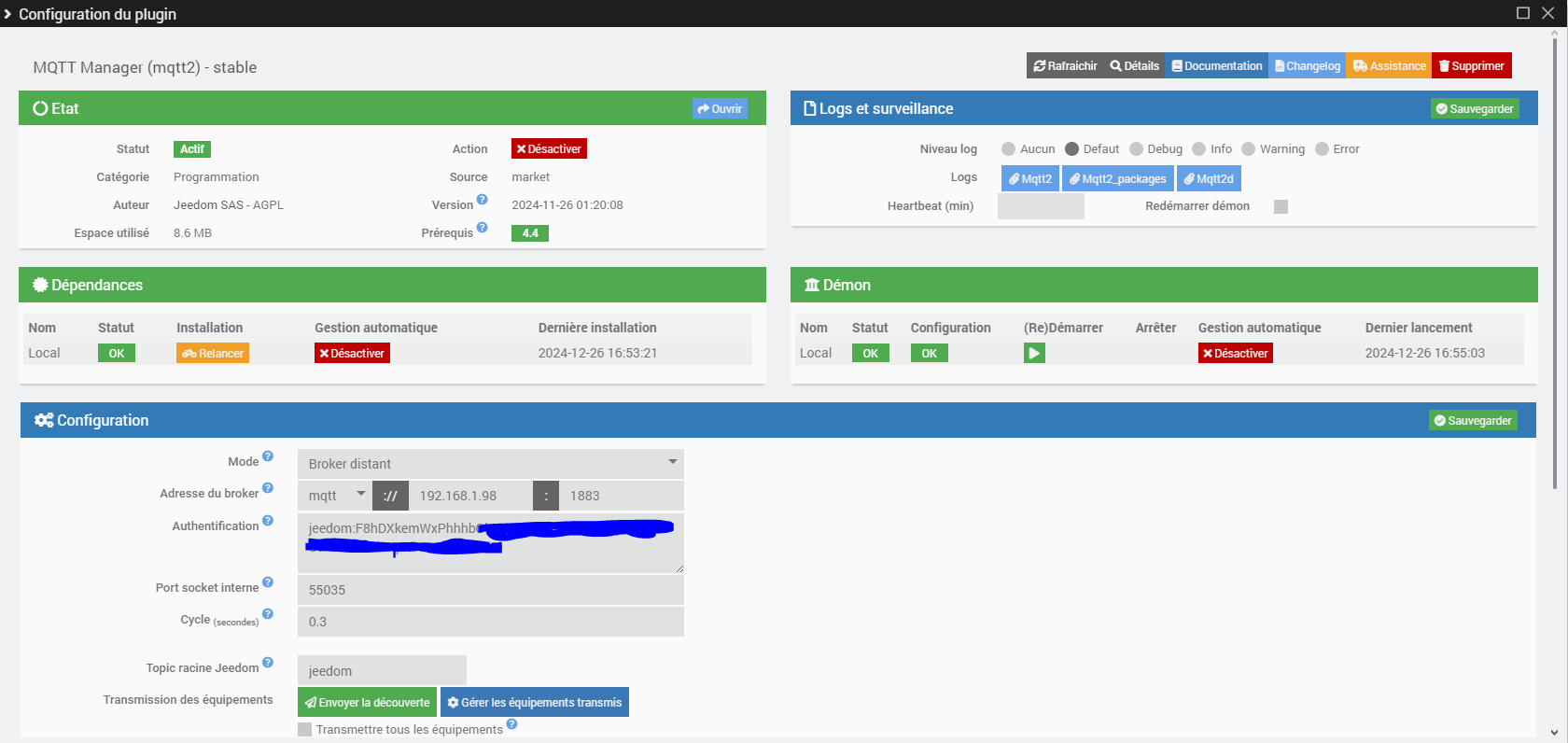Disable automatic dependency management
The image size is (1568, 743).
click(x=352, y=354)
